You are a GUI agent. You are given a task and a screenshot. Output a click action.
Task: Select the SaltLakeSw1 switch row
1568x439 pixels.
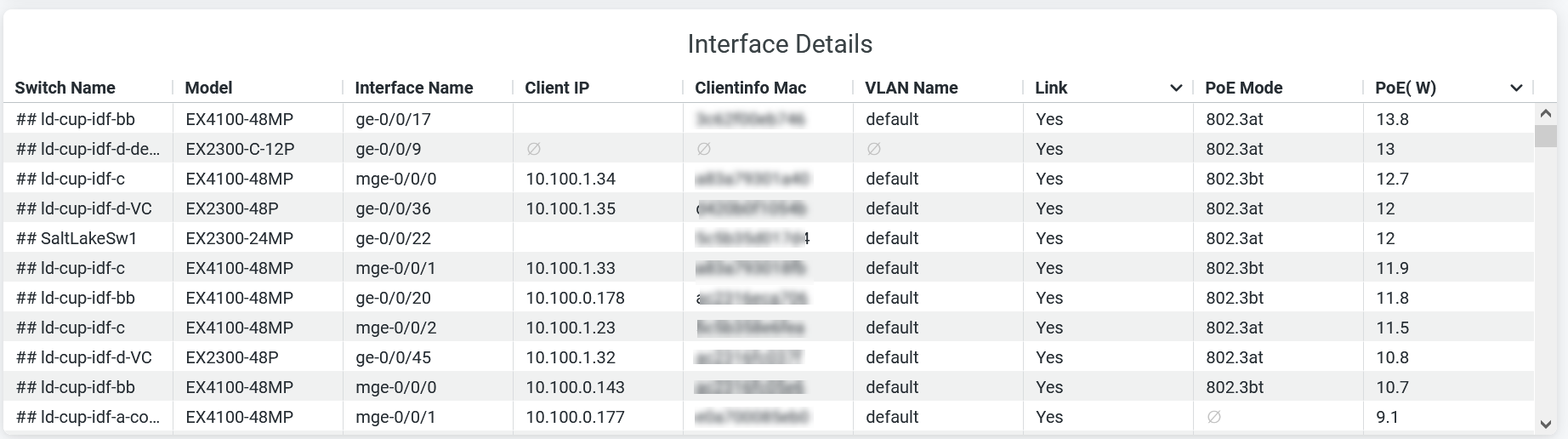(88, 238)
